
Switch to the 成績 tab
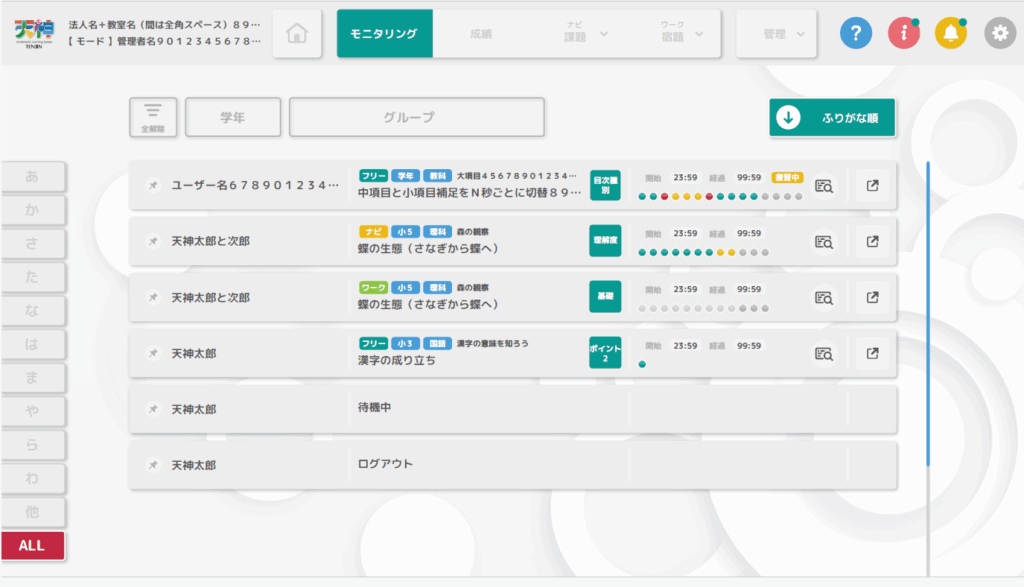click(x=481, y=34)
